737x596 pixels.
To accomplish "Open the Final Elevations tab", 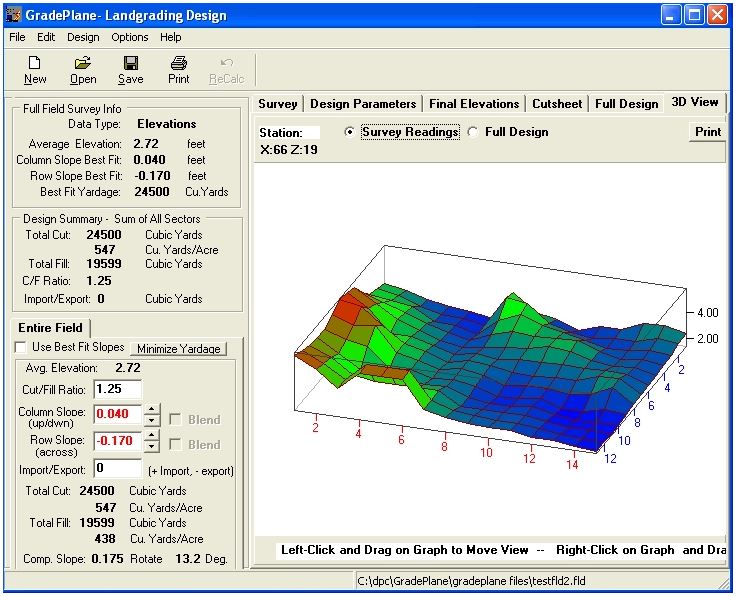I will (474, 103).
